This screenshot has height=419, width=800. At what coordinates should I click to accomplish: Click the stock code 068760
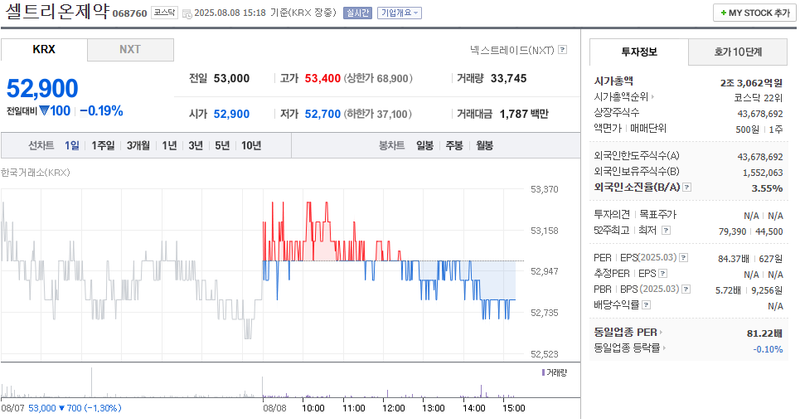coord(130,14)
